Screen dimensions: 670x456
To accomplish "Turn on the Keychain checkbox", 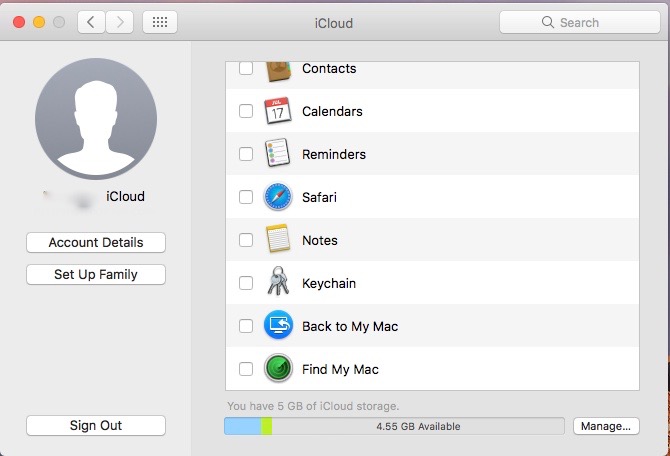I will pyautogui.click(x=246, y=283).
